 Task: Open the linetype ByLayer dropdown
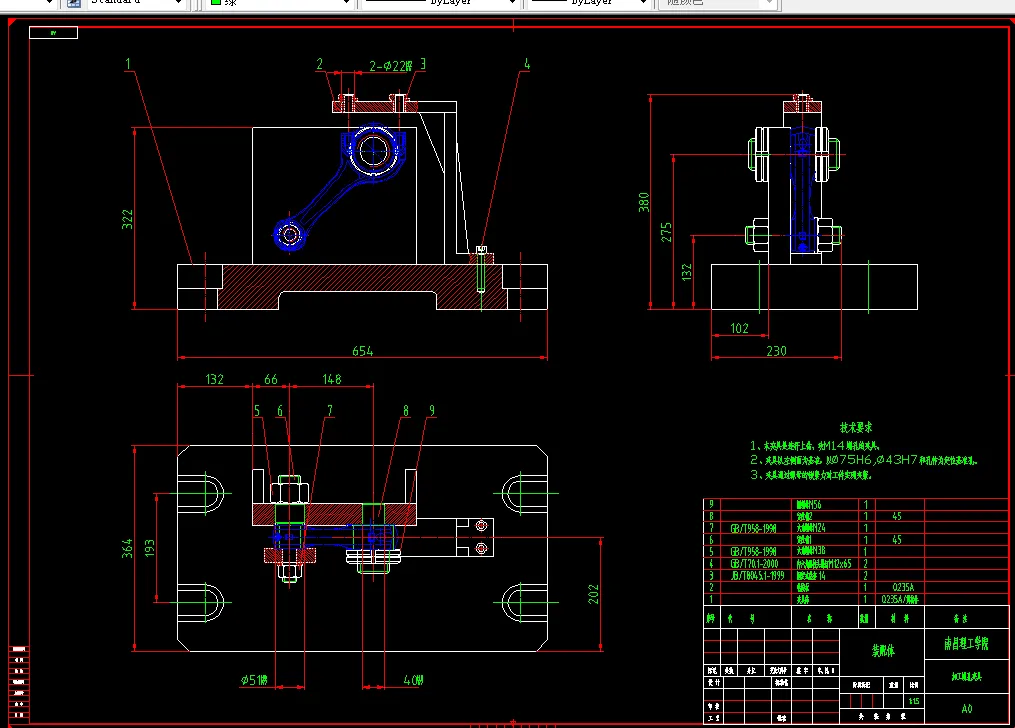[x=439, y=3]
